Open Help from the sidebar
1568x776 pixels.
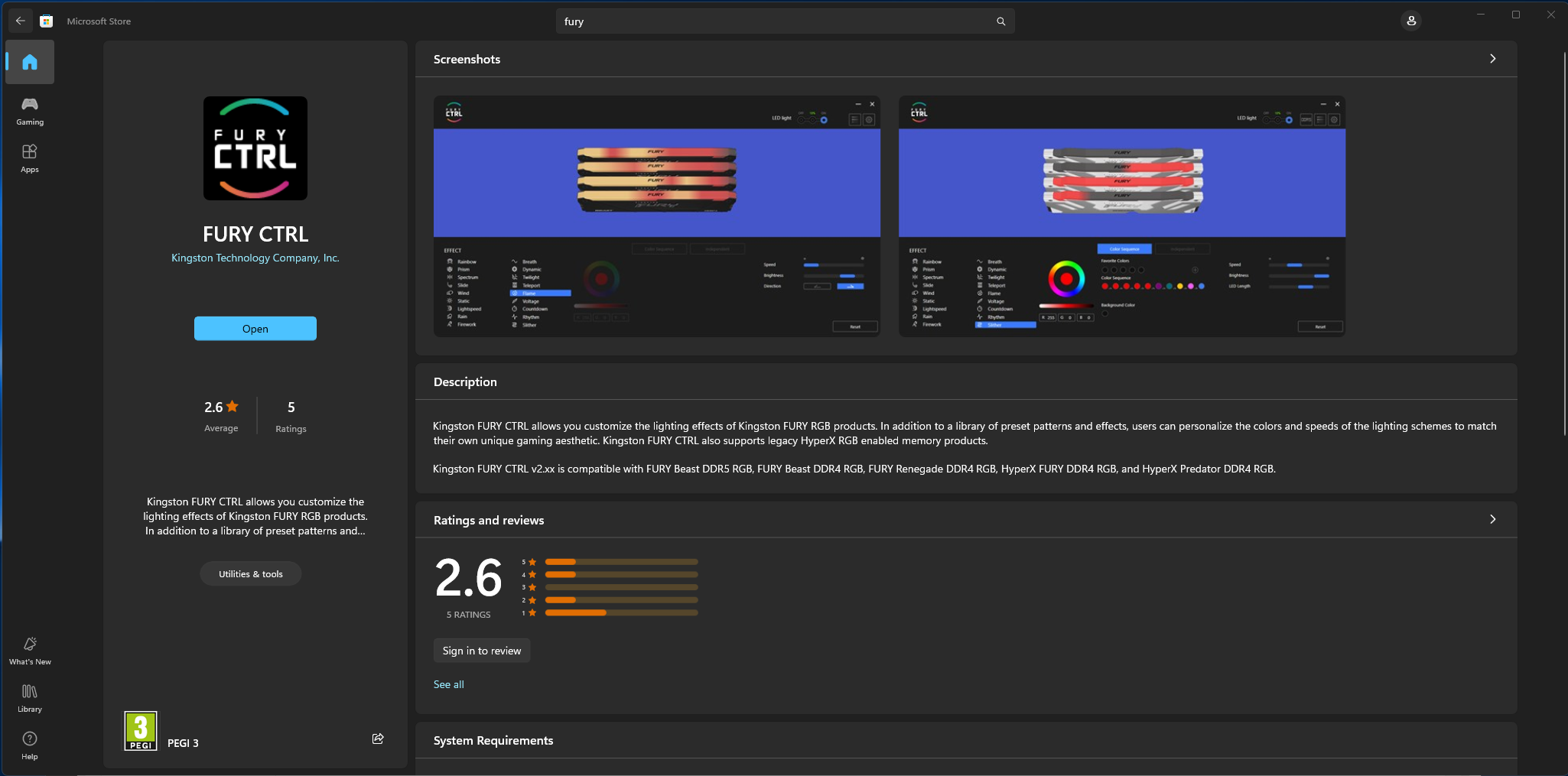tap(30, 745)
